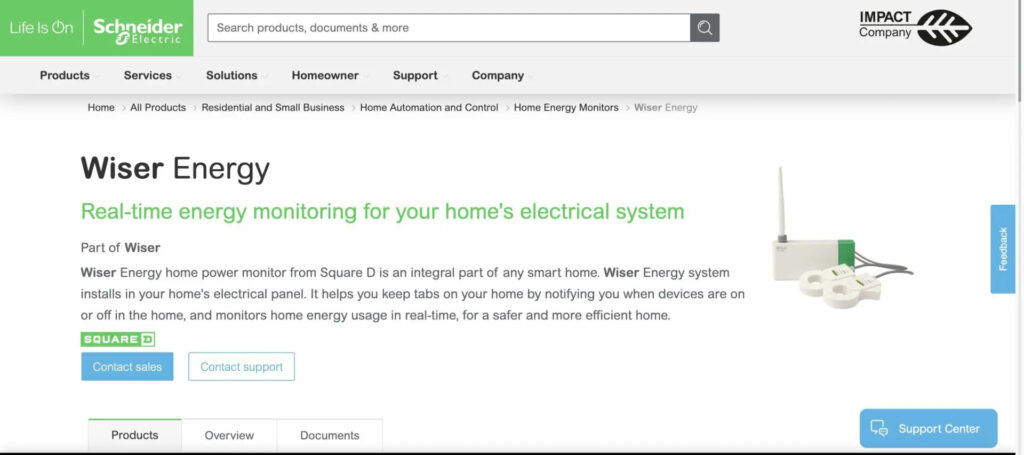Click the Contact sales button

127,367
